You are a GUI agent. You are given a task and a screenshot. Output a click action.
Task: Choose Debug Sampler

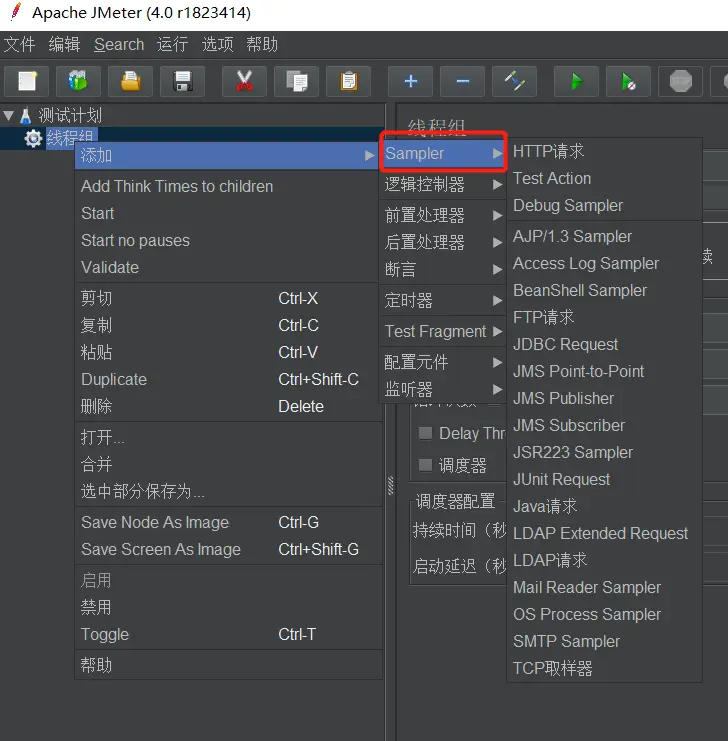coord(604,205)
